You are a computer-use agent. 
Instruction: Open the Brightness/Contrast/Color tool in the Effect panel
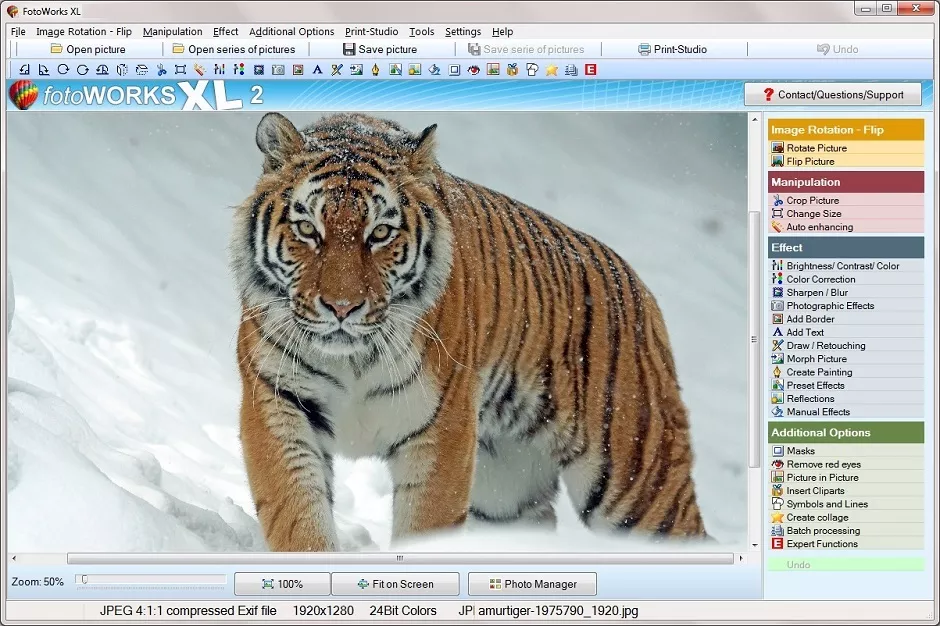[x=822, y=265]
